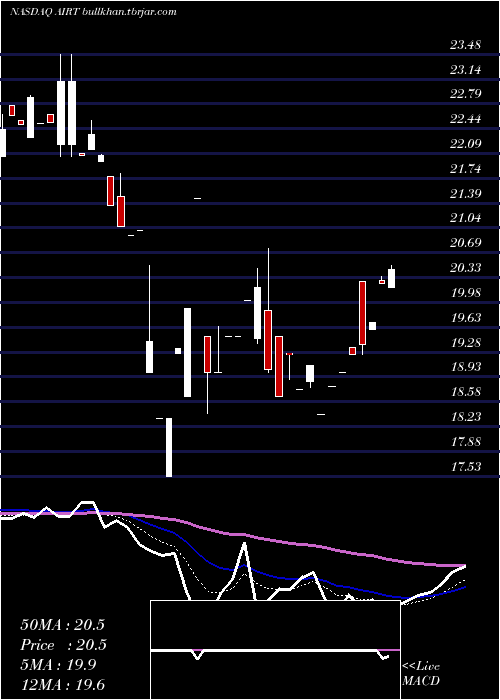Click the 21.74 price axis label
Screen dimensions: 500x700
tap(466, 169)
